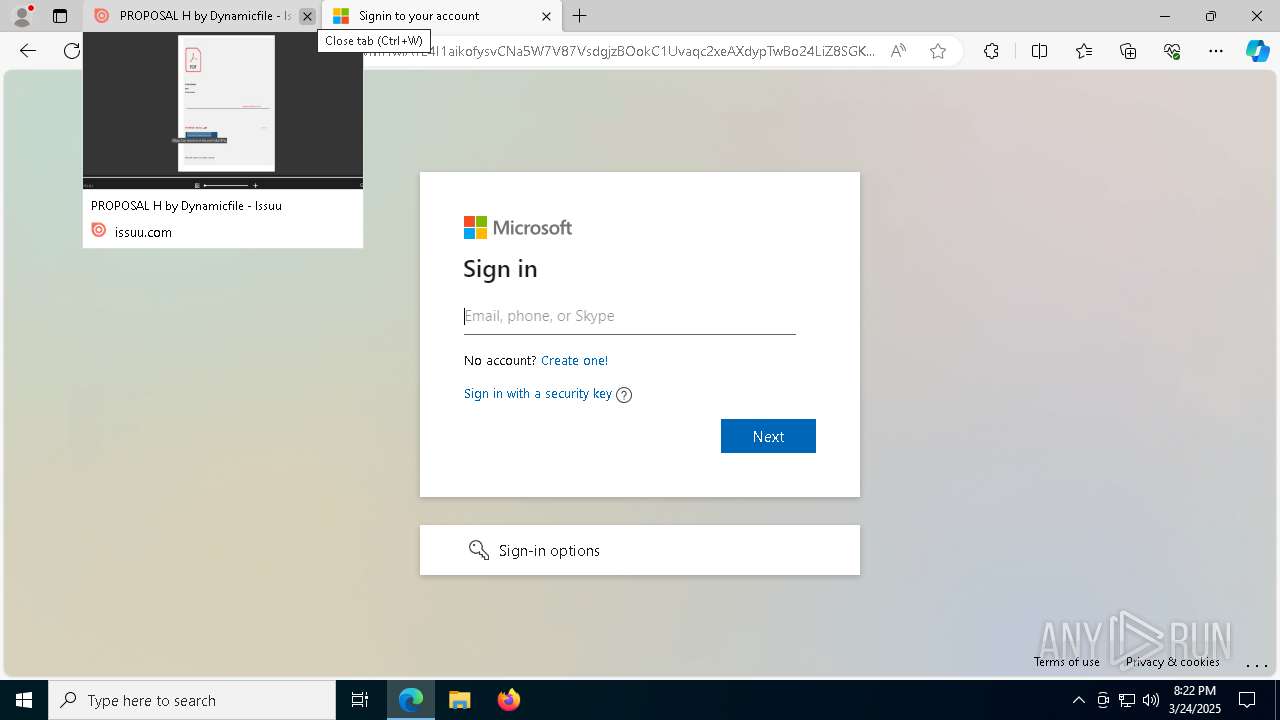Toggle the Split screen icon
1280x720 pixels.
1039,51
